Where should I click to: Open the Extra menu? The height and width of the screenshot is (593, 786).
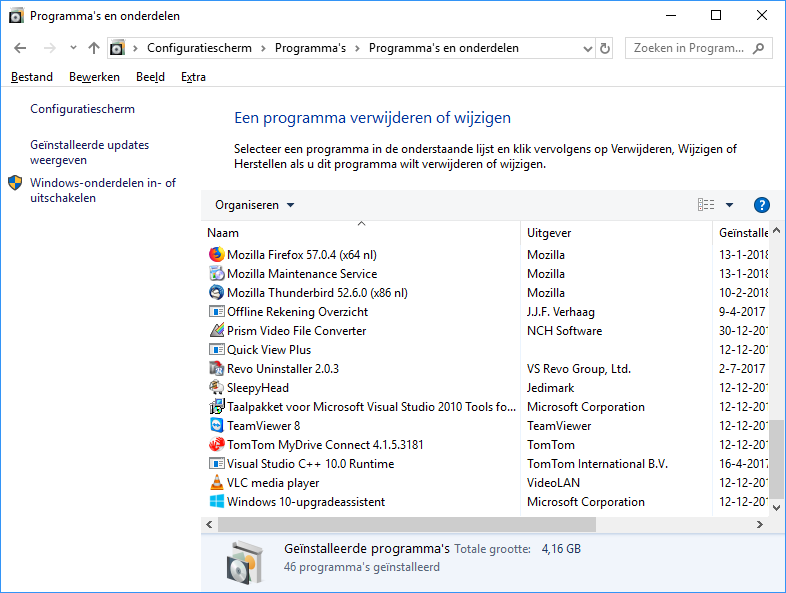click(193, 77)
